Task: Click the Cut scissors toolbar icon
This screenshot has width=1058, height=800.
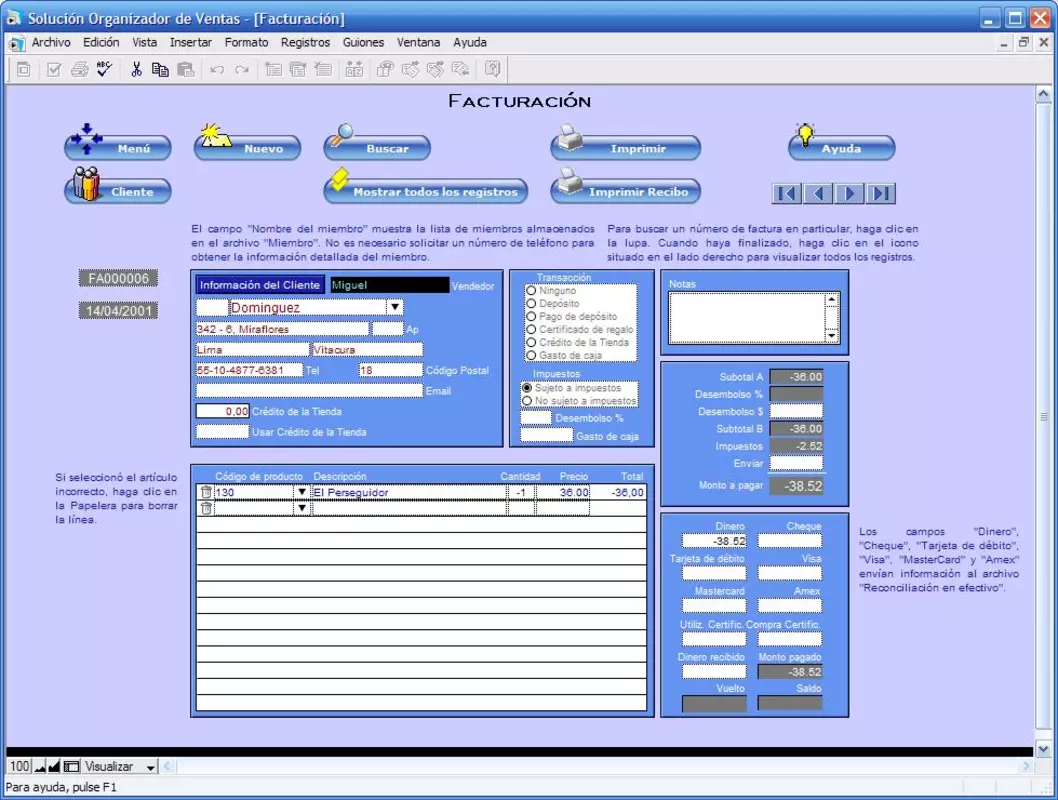Action: [x=136, y=69]
